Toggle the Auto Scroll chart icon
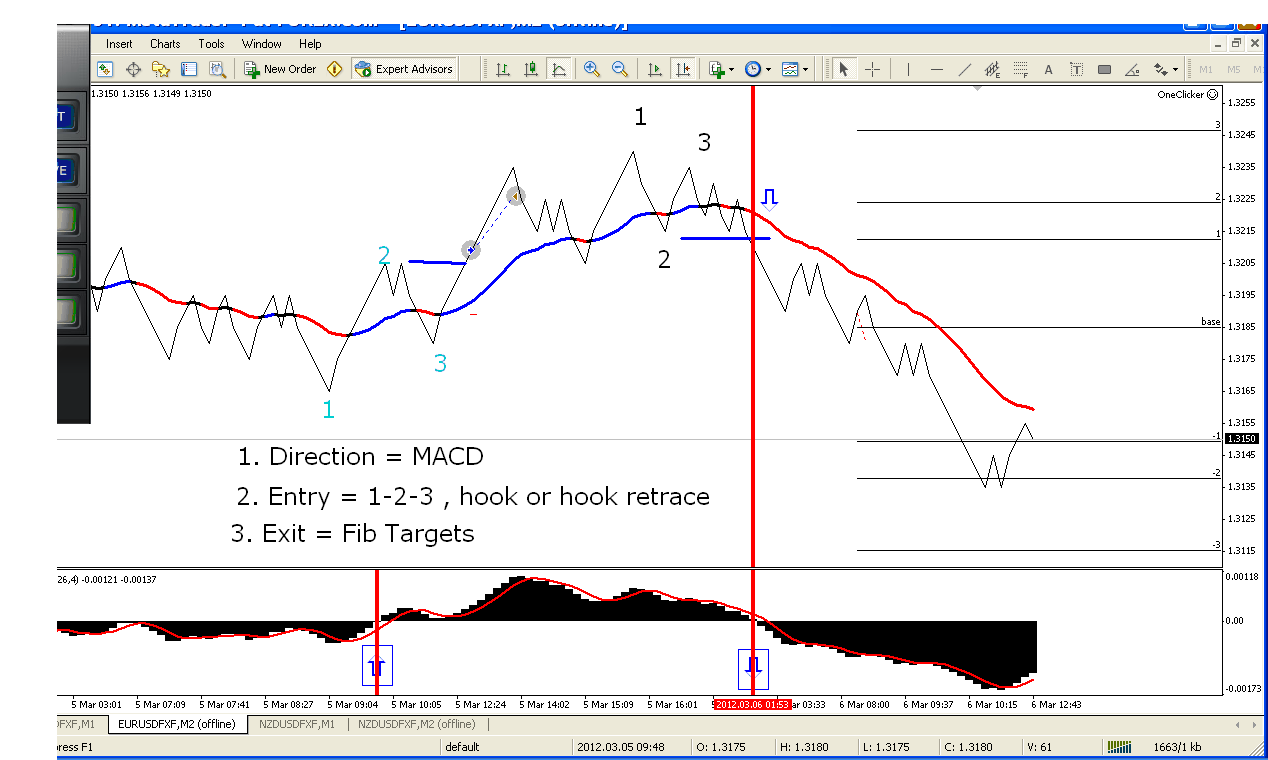The image size is (1268, 760). point(655,69)
